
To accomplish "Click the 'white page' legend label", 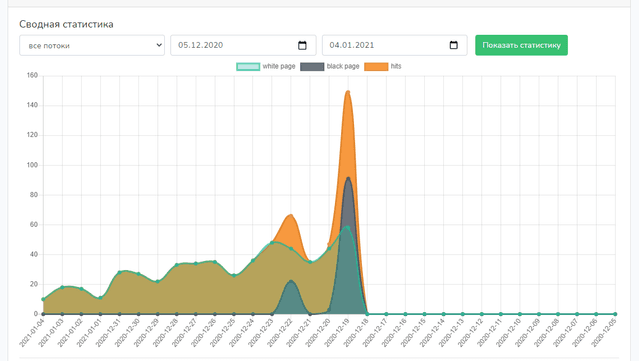I will [x=279, y=66].
